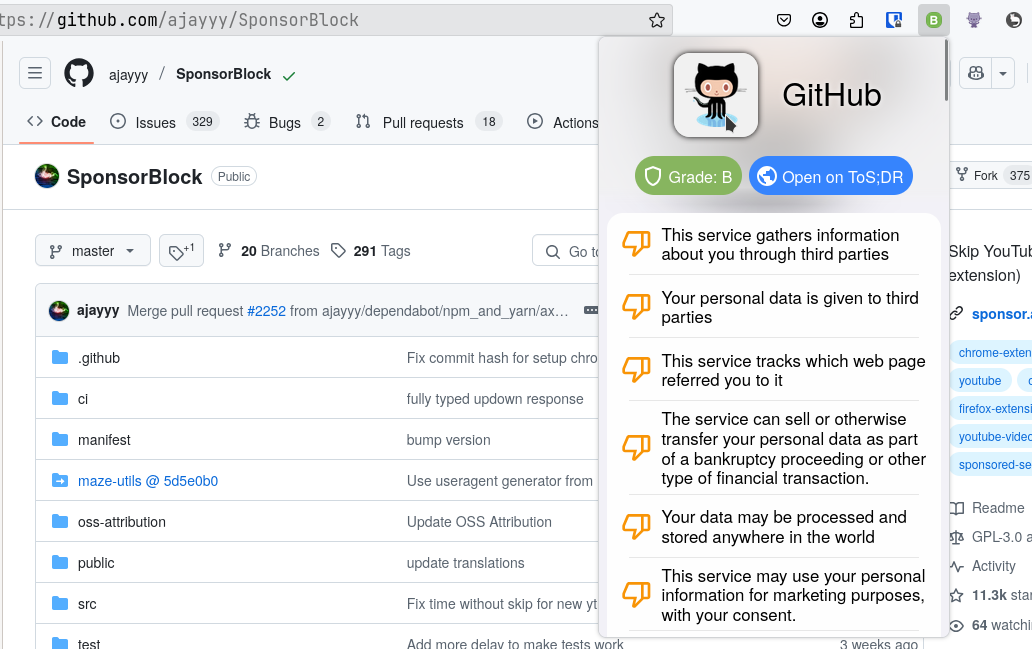This screenshot has height=649, width=1032.
Task: Click the SponsorBlock repository avatar
Action: click(x=47, y=176)
